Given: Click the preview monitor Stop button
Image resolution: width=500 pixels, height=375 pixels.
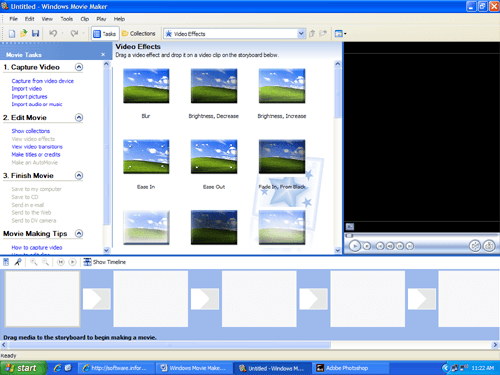Looking at the screenshot, I should [367, 246].
